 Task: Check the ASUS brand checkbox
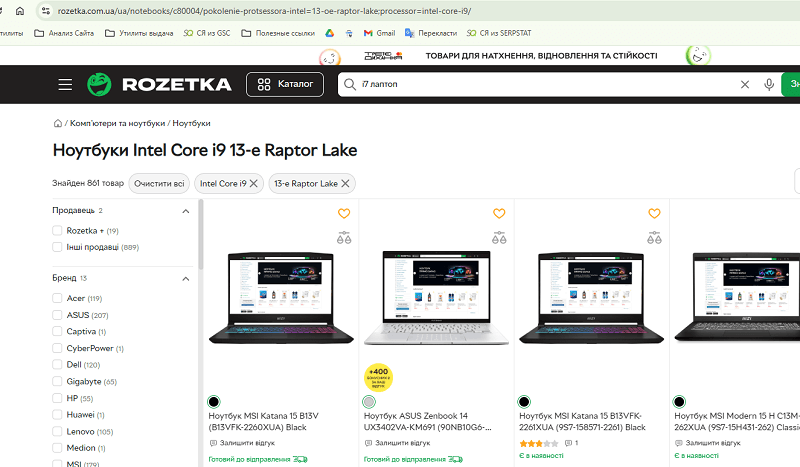tap(57, 315)
